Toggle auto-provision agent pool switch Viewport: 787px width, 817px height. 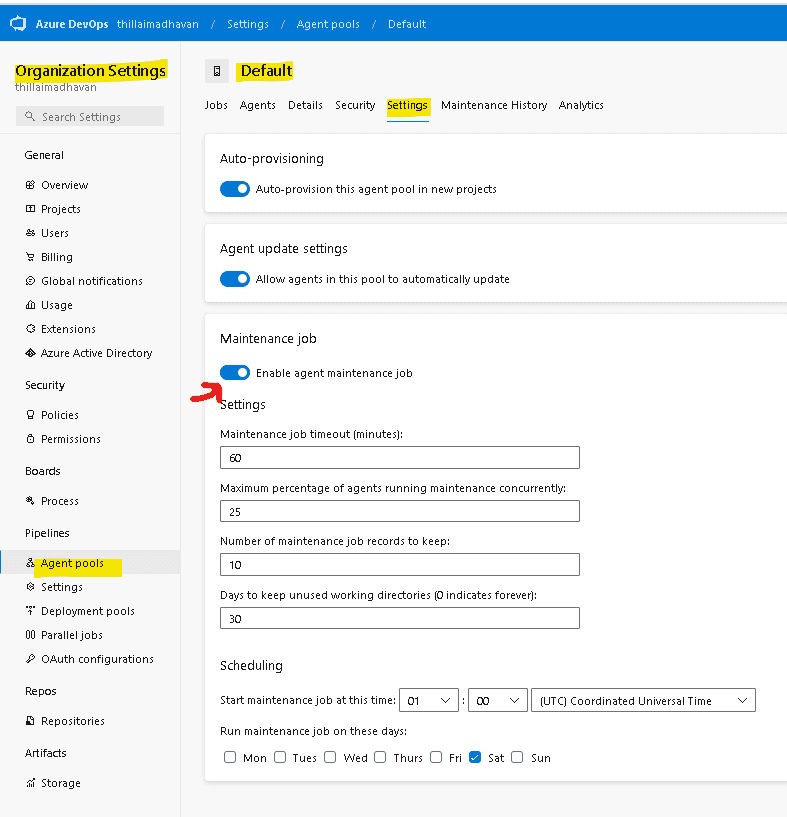(235, 189)
